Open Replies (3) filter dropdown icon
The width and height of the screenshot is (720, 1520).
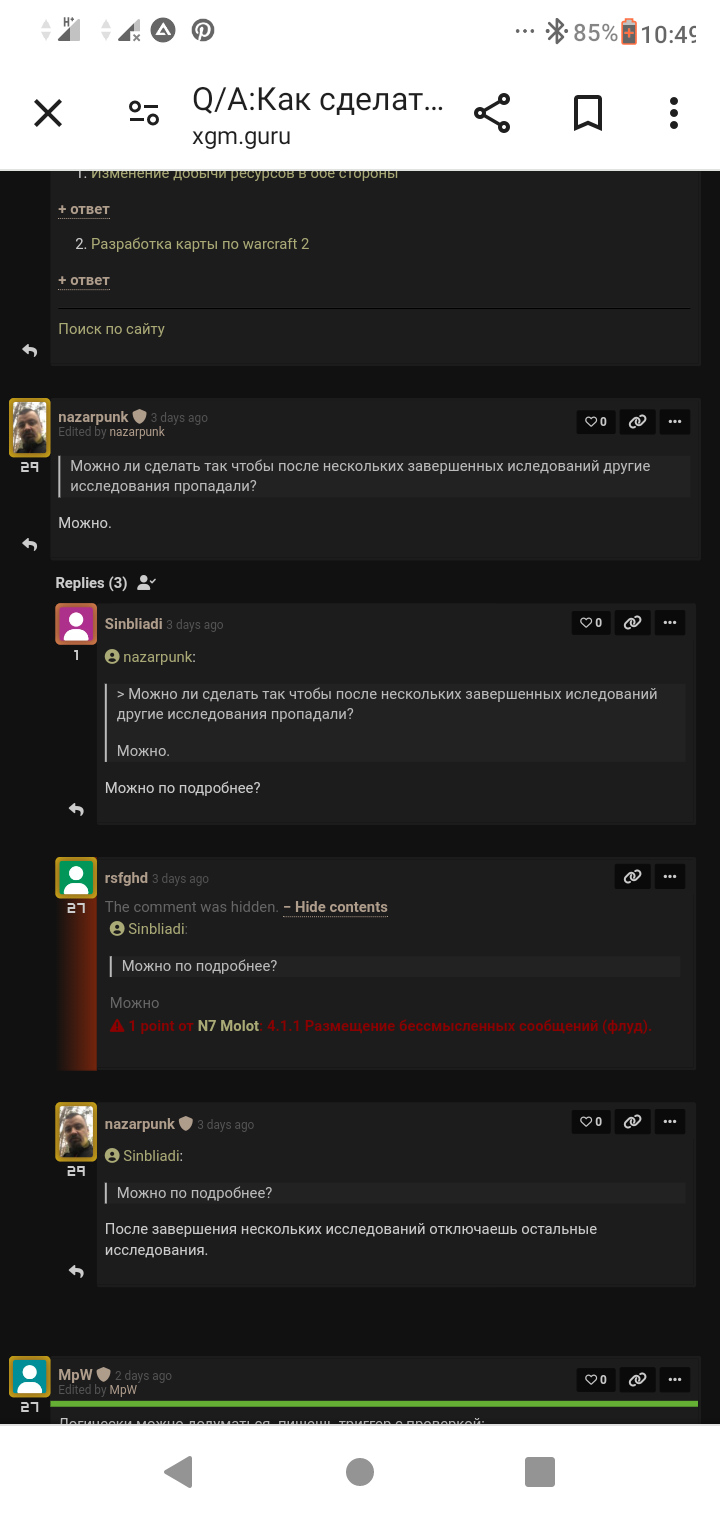click(x=146, y=582)
